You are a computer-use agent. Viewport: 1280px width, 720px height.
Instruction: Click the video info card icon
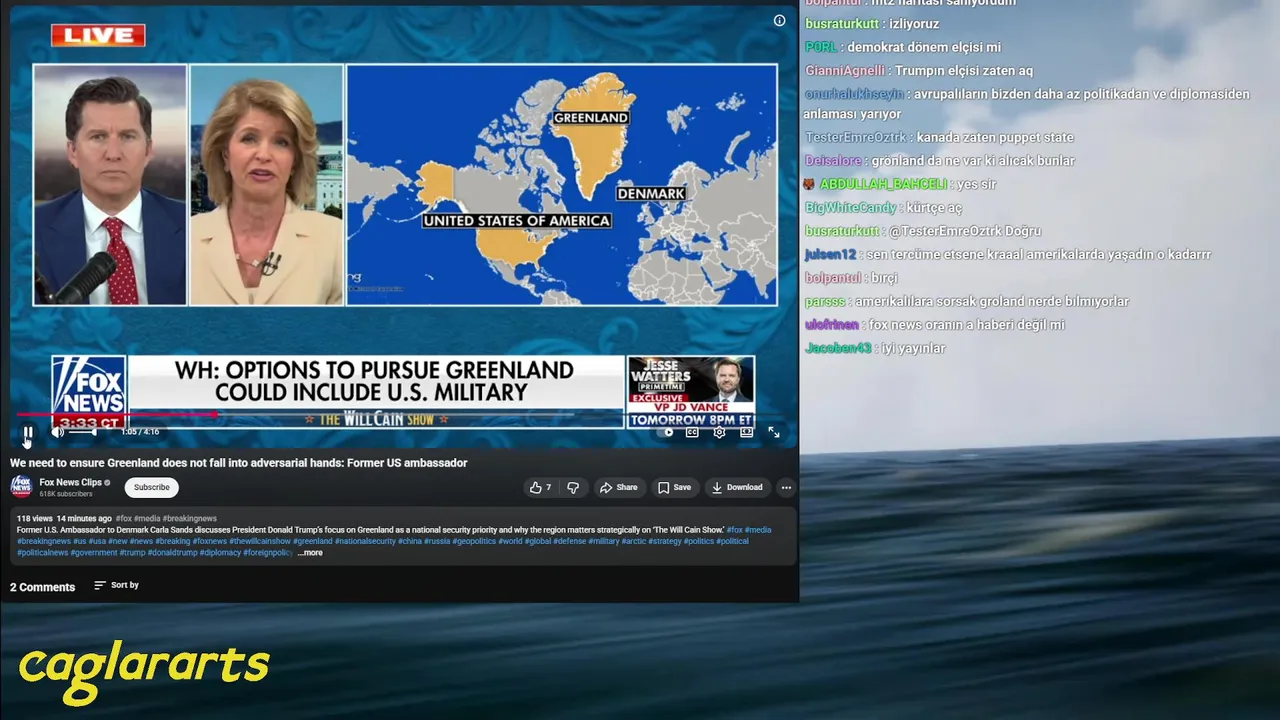[x=779, y=21]
